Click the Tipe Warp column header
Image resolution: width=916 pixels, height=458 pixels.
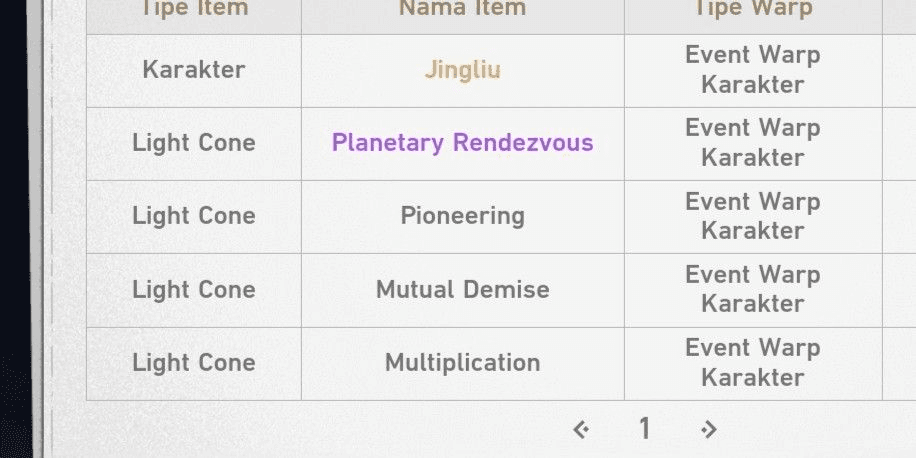coord(753,10)
